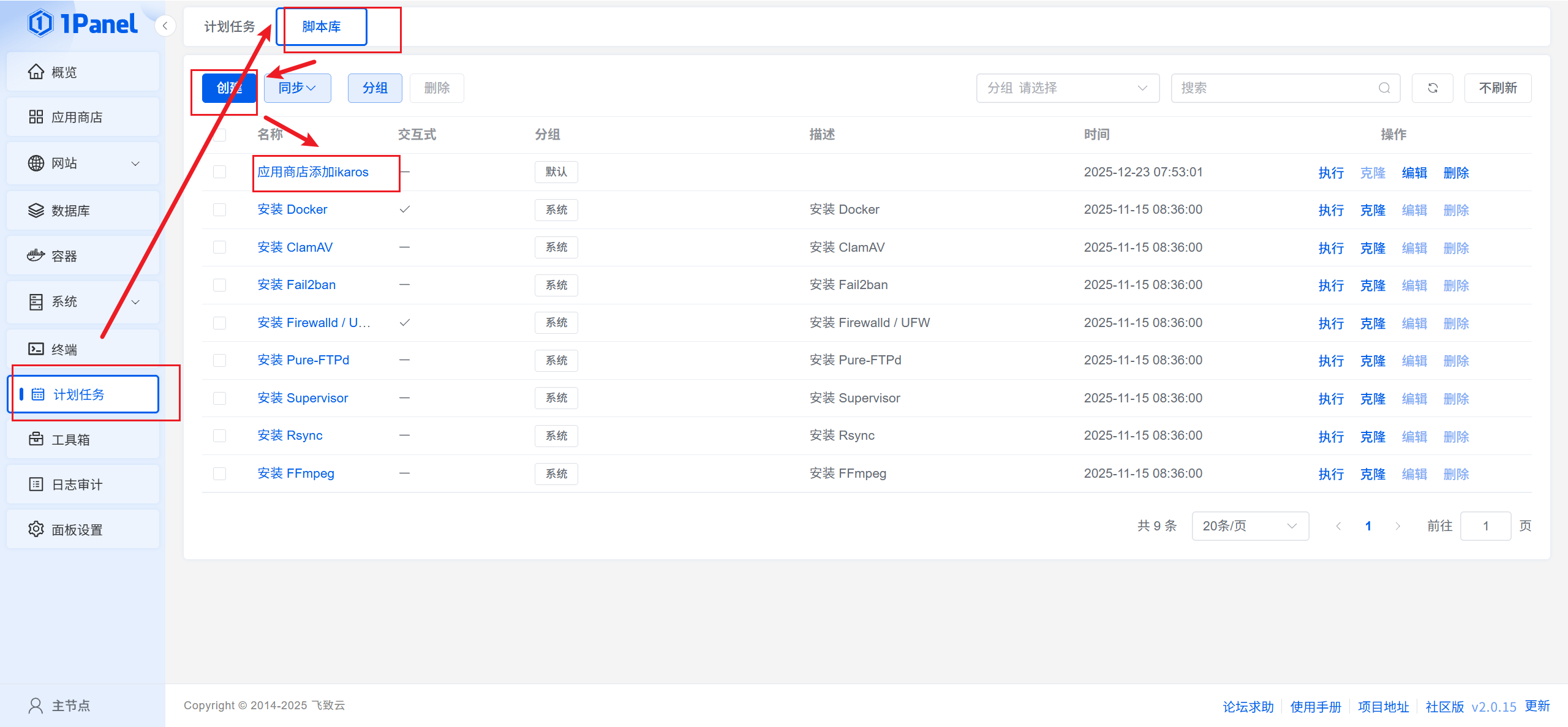Open 应用商店 app store icon
This screenshot has width=1568, height=727.
click(36, 117)
